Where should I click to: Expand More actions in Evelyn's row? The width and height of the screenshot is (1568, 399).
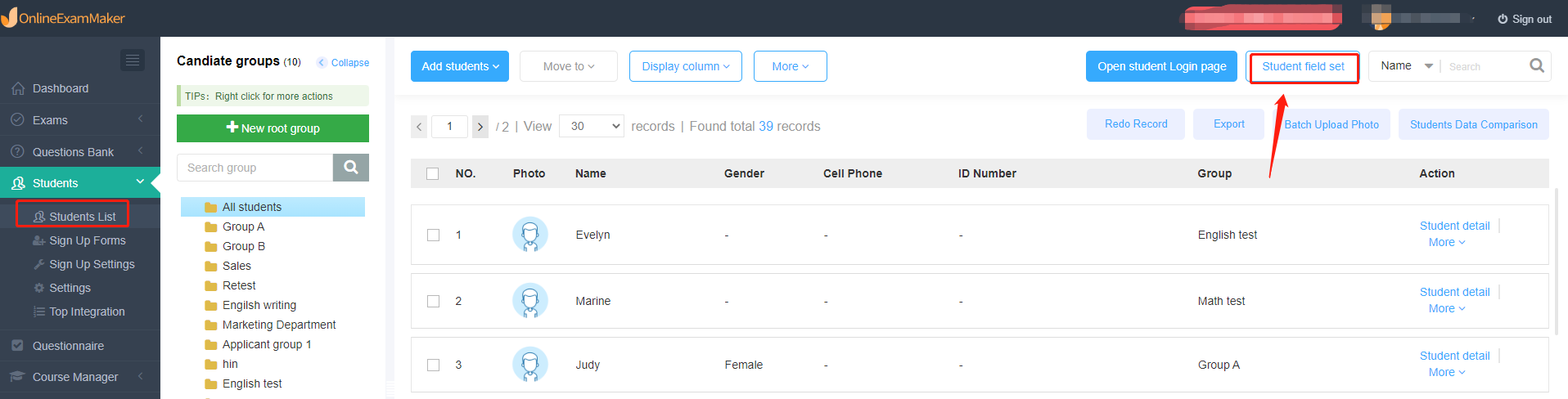click(x=1447, y=242)
